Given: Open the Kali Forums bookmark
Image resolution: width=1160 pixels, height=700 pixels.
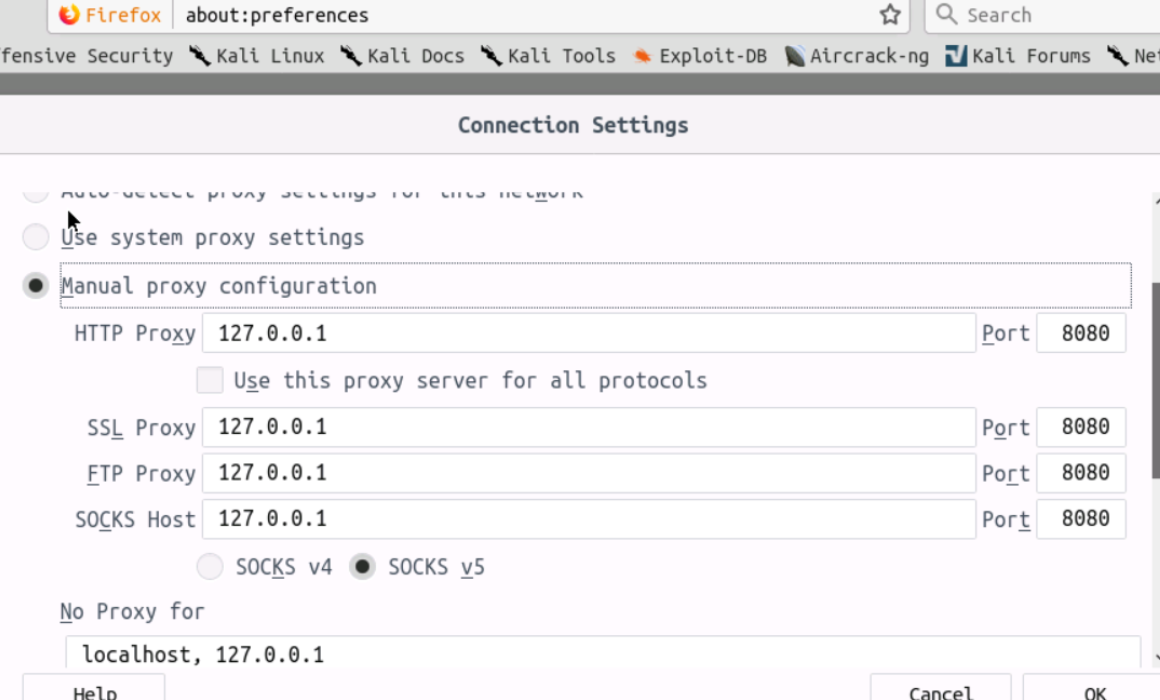Looking at the screenshot, I should [x=1018, y=56].
